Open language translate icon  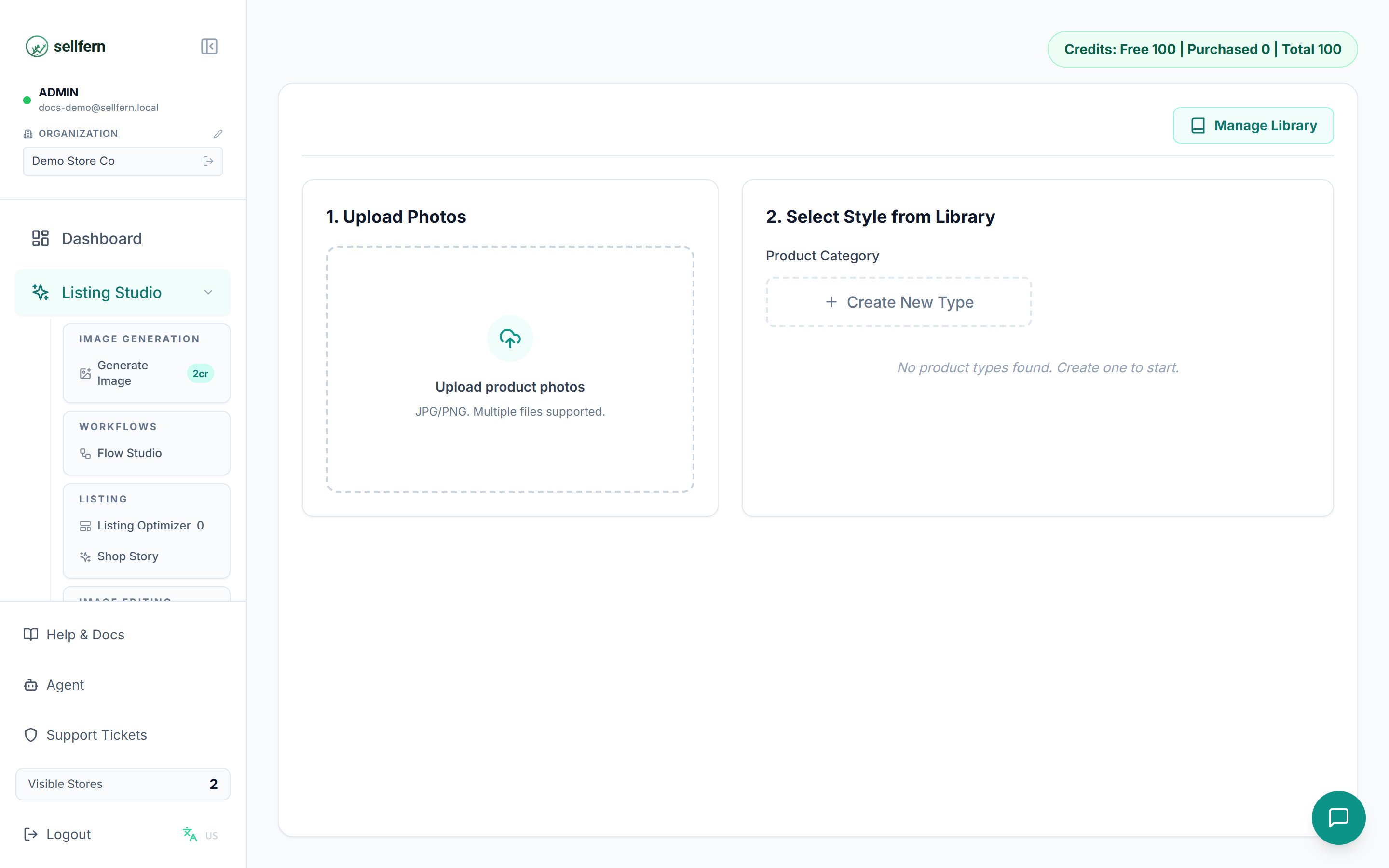pyautogui.click(x=190, y=834)
